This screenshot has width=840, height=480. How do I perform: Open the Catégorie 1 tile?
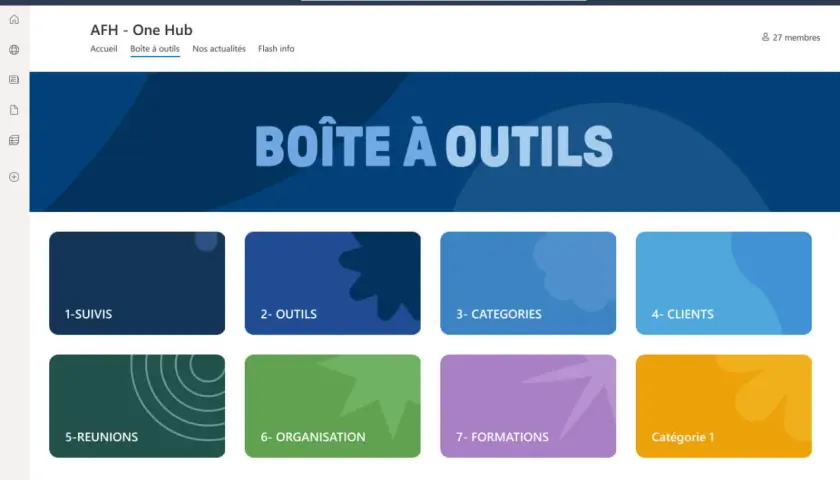(724, 406)
